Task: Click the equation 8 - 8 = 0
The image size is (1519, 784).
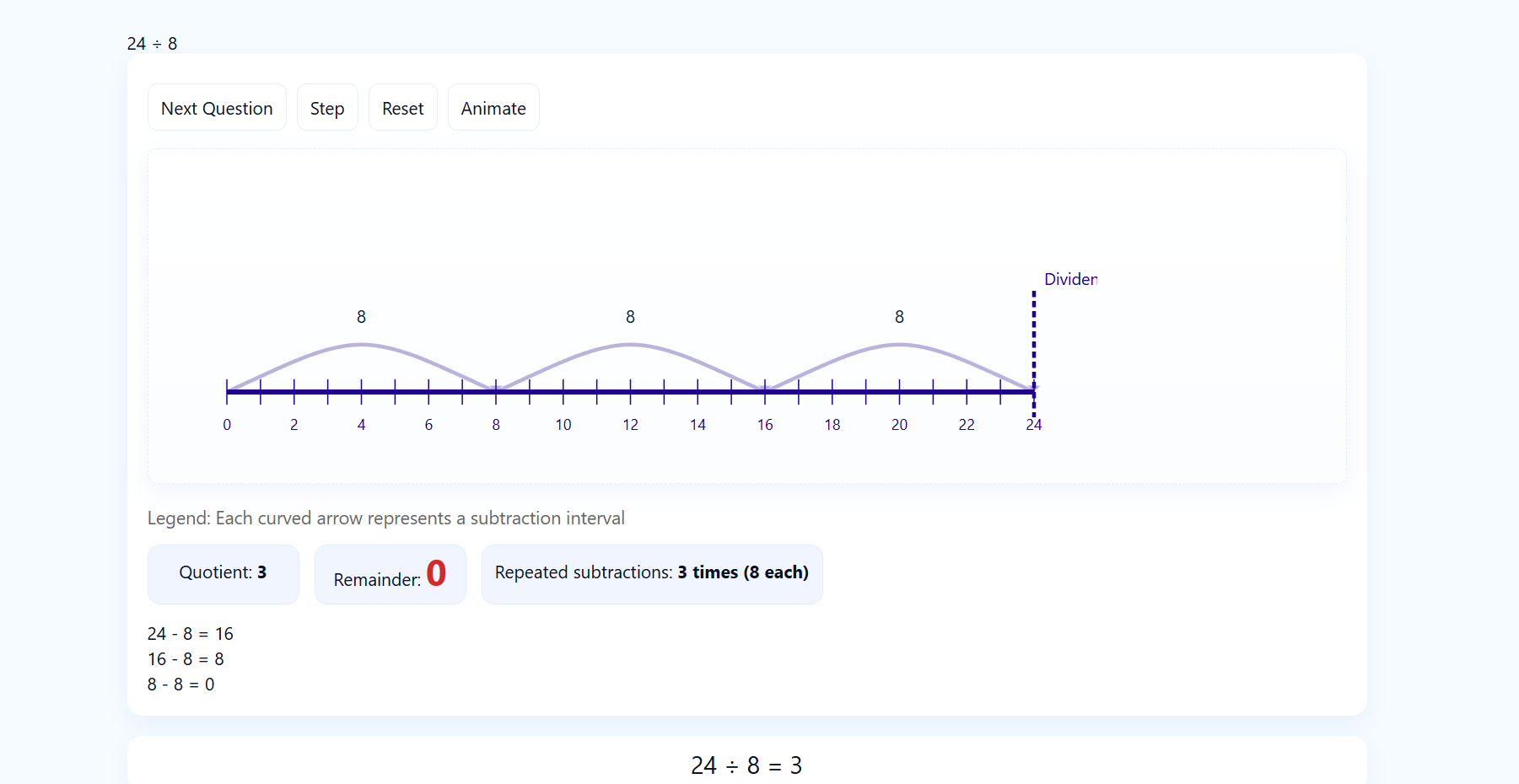Action: tap(181, 685)
